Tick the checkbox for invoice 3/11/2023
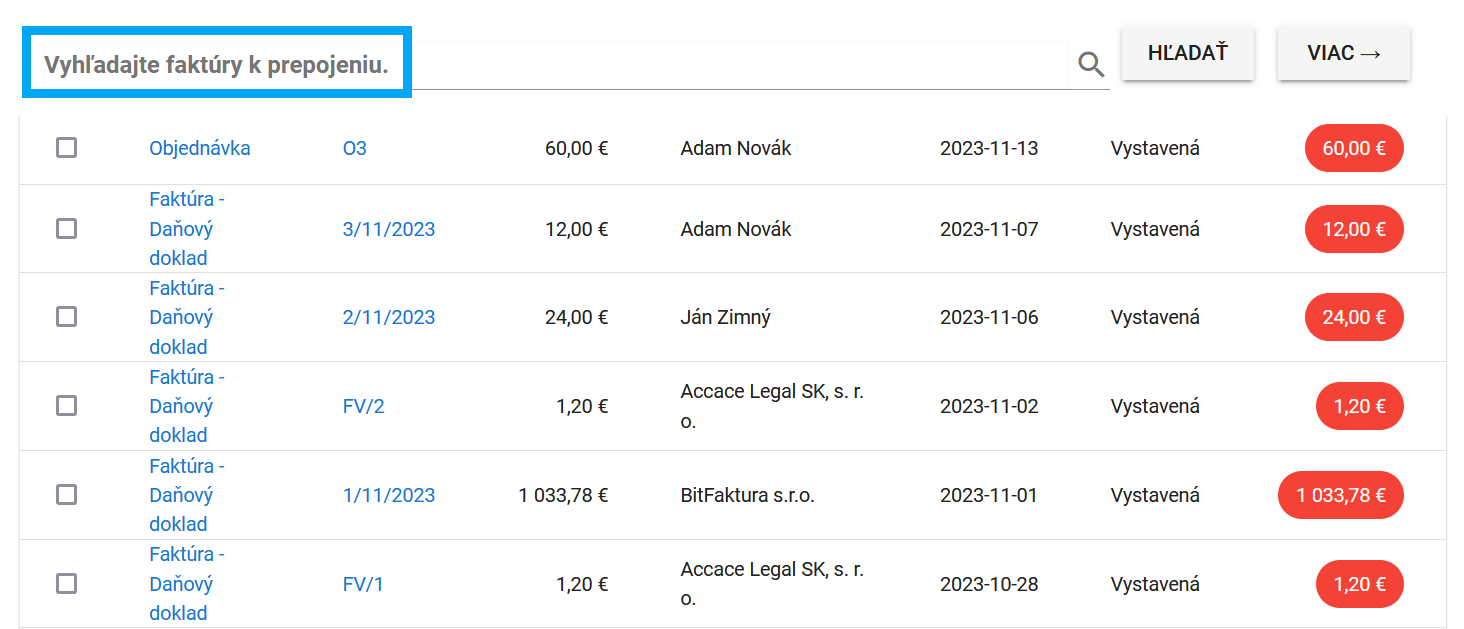Viewport: 1464px width, 629px height. pyautogui.click(x=66, y=228)
